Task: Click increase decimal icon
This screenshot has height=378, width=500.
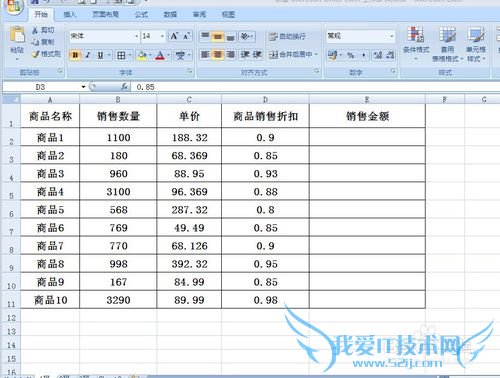Action: [378, 55]
